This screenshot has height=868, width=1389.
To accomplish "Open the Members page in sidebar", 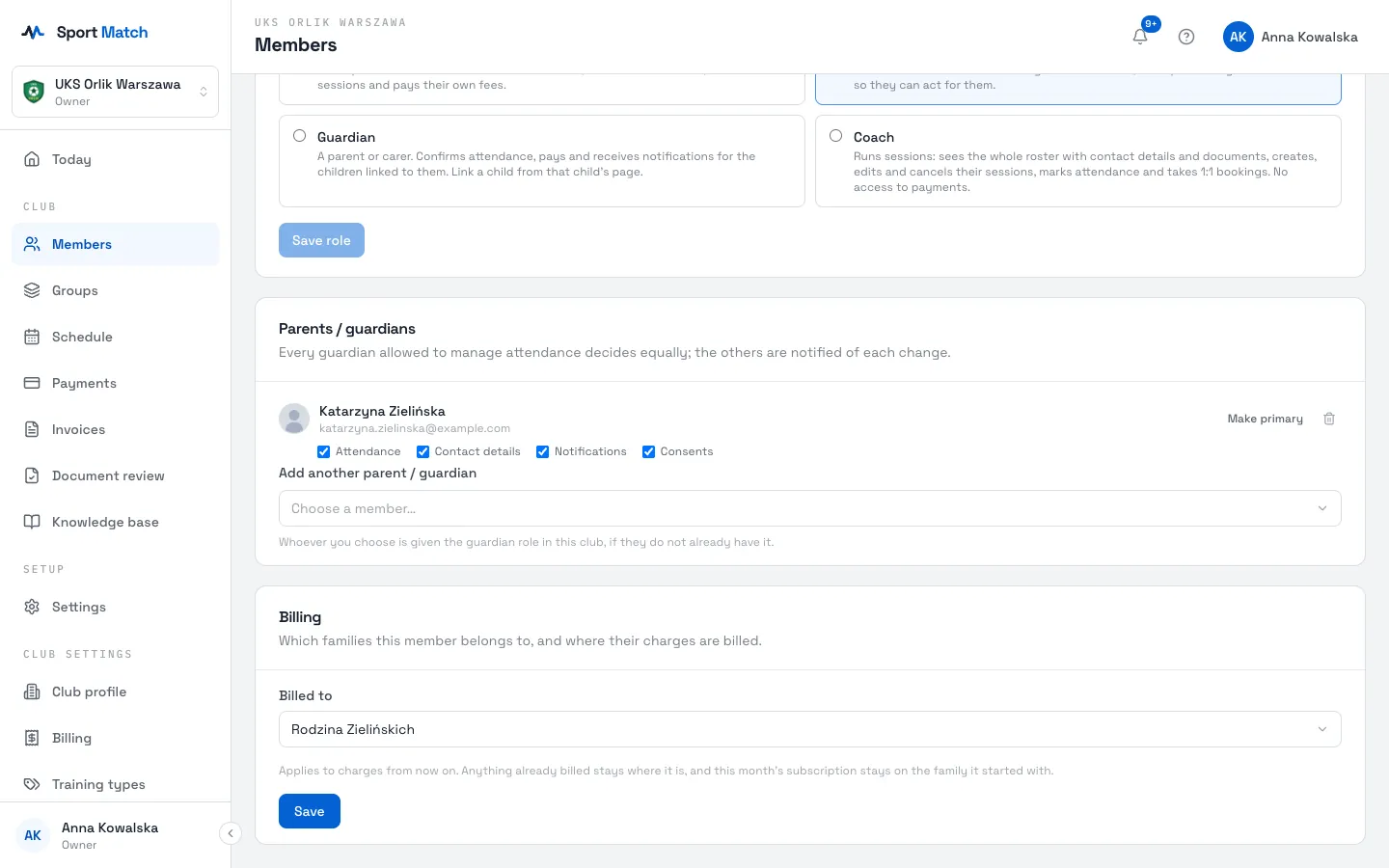I will click(116, 244).
